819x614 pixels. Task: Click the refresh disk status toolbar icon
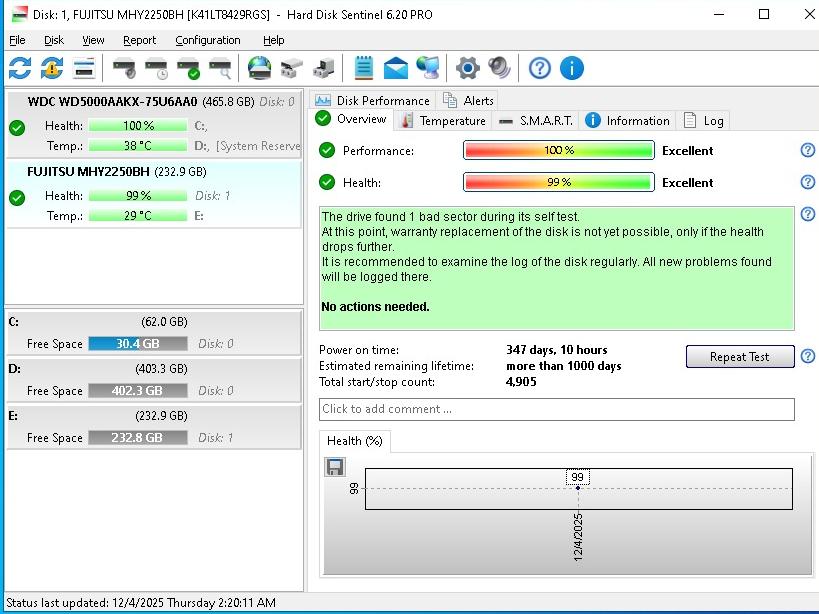(x=20, y=68)
